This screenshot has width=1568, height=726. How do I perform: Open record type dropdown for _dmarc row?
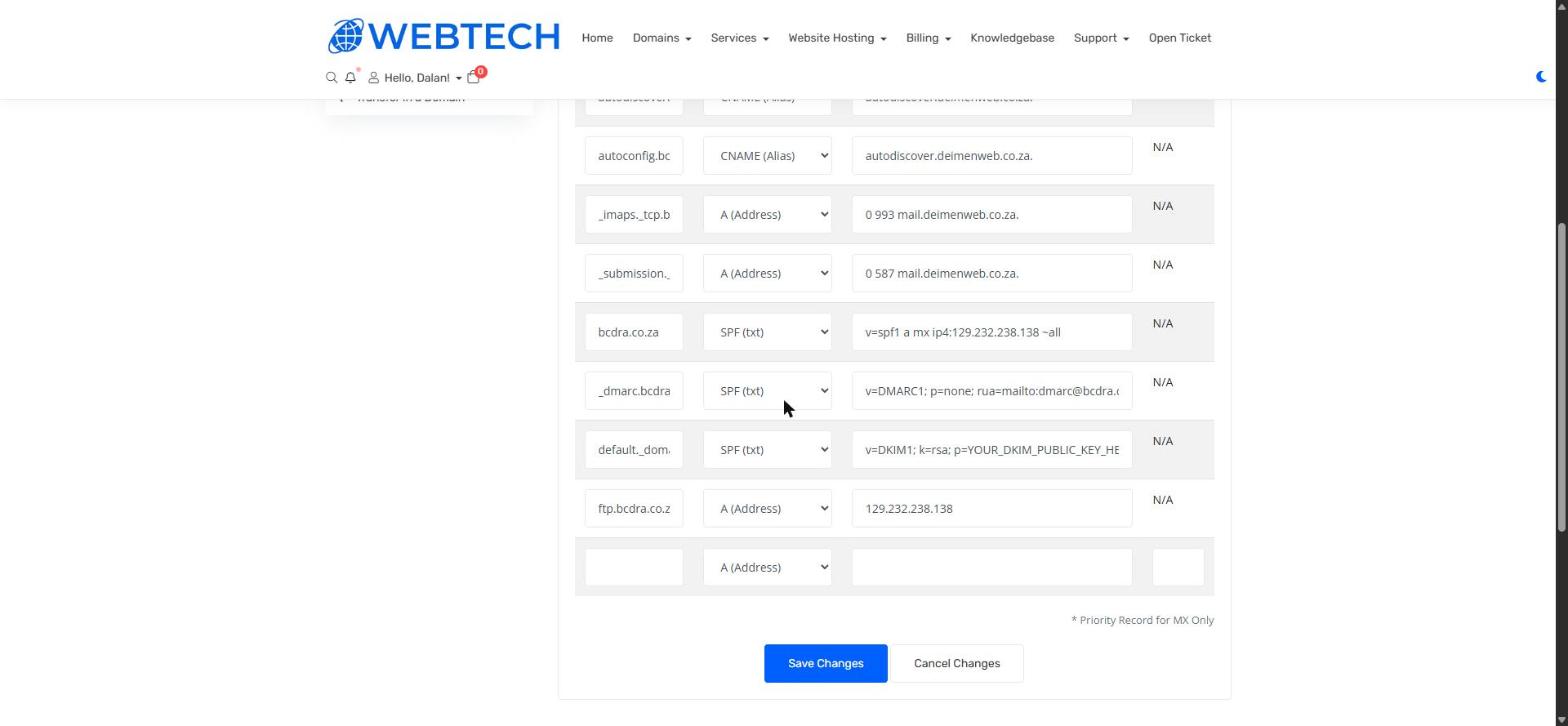point(767,391)
